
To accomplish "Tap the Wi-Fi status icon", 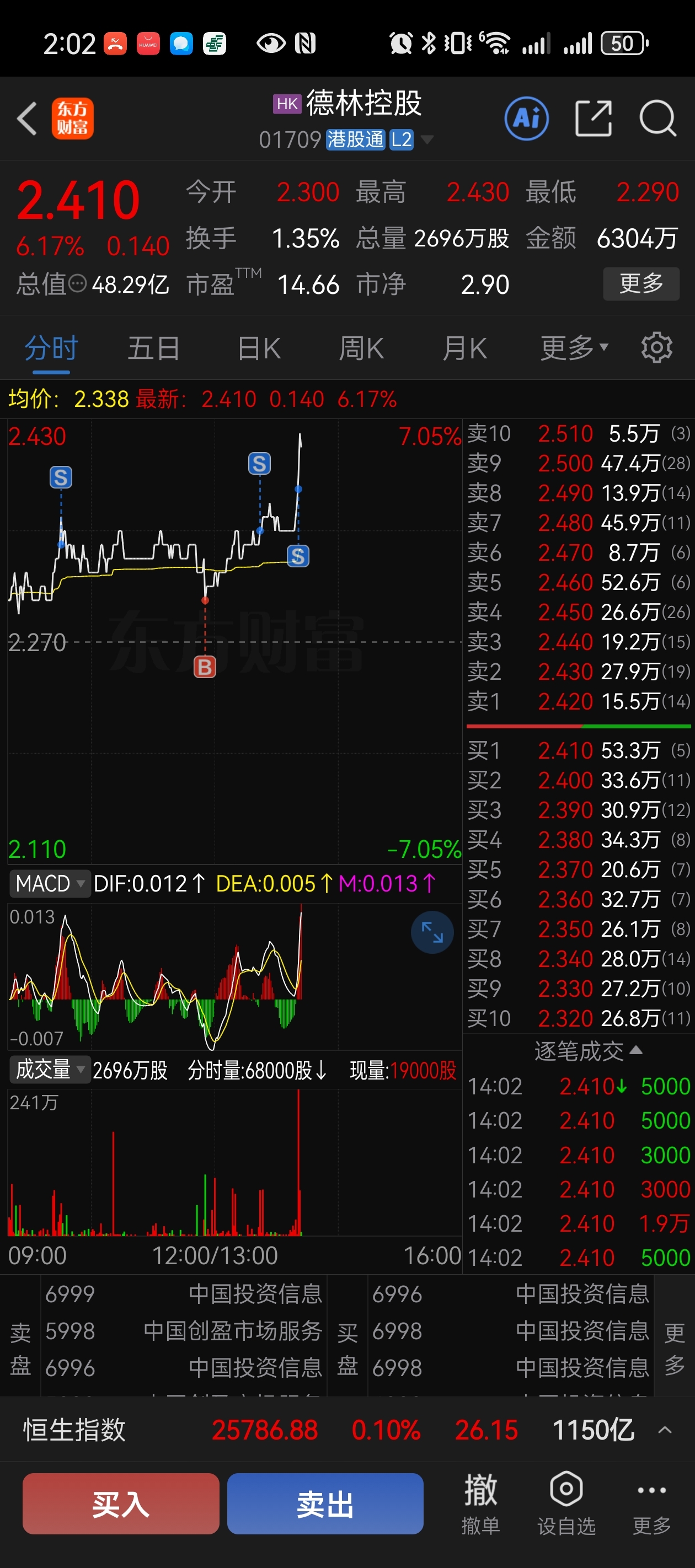I will [x=495, y=43].
